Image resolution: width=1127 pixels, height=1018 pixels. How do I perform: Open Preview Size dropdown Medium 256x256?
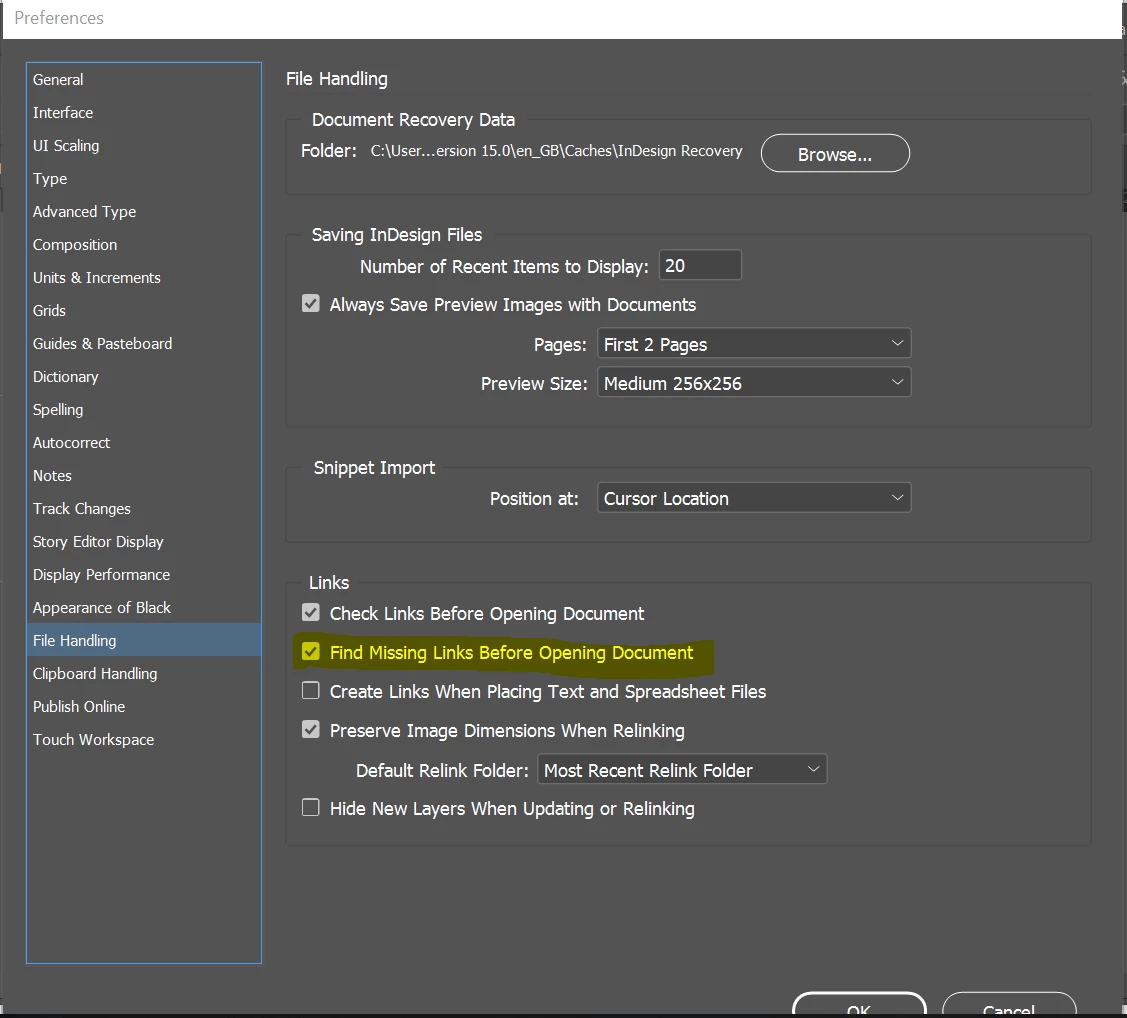[754, 382]
